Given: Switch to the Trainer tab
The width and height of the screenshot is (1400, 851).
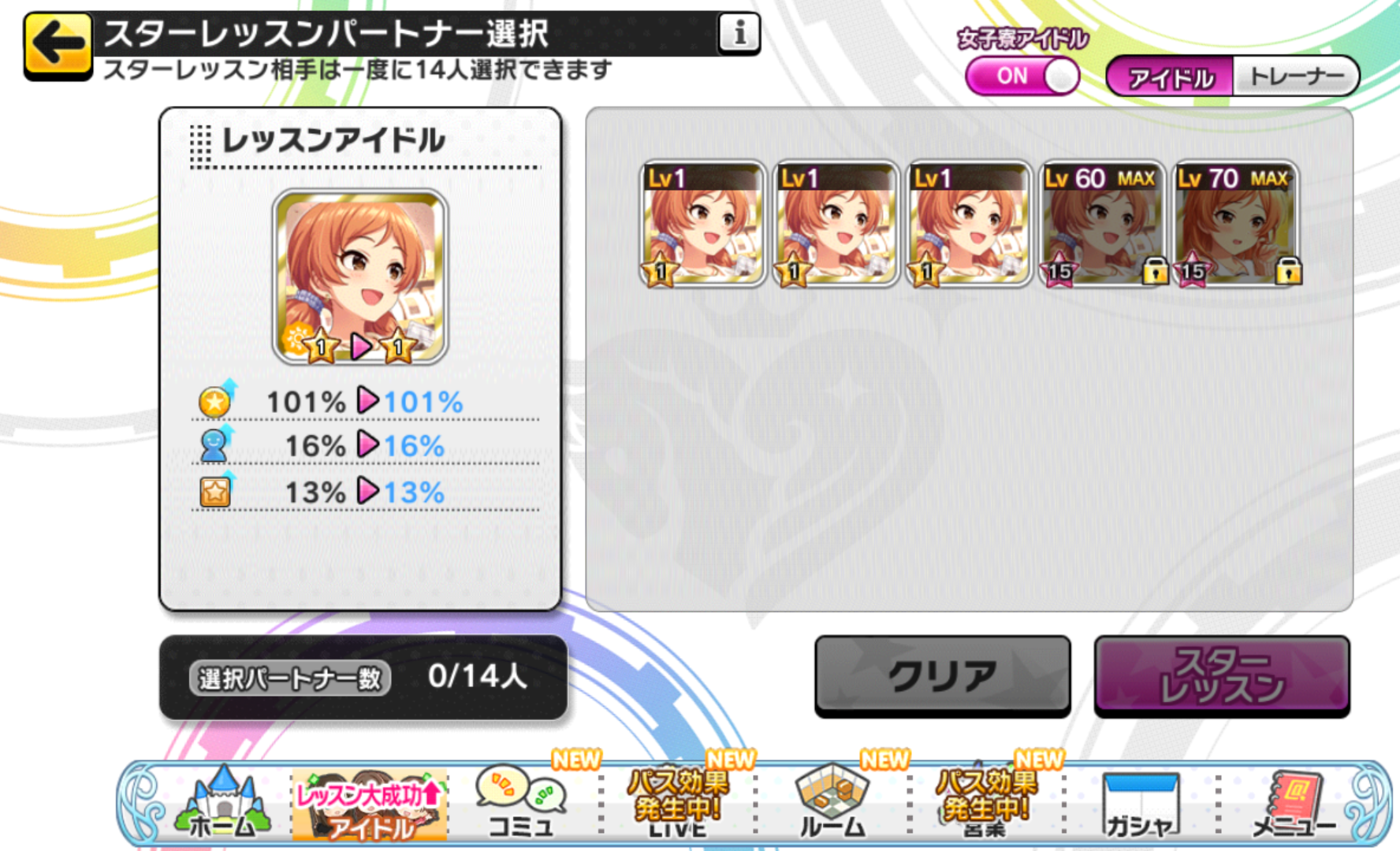Looking at the screenshot, I should pos(1296,76).
